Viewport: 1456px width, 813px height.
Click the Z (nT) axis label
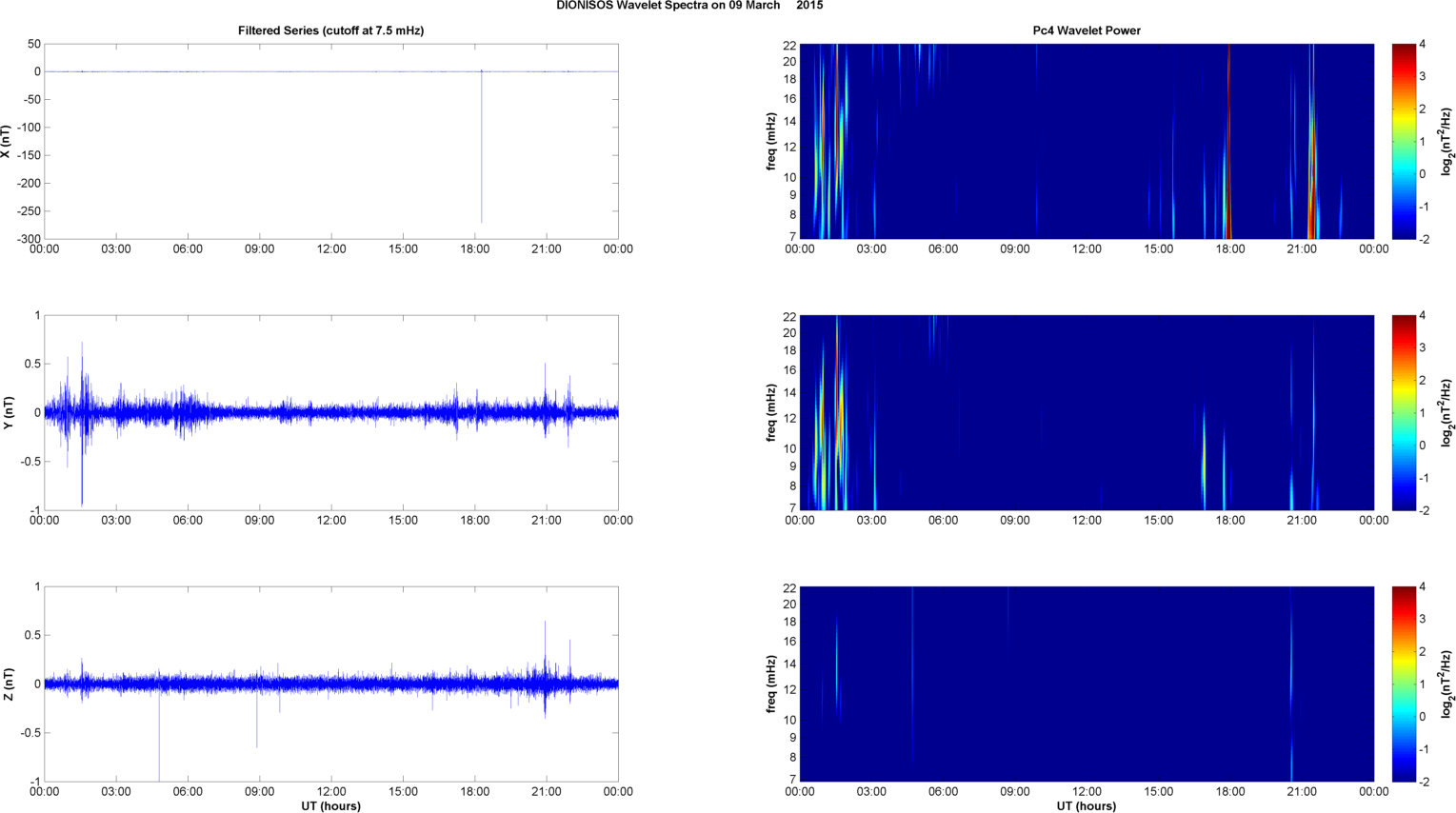point(8,684)
